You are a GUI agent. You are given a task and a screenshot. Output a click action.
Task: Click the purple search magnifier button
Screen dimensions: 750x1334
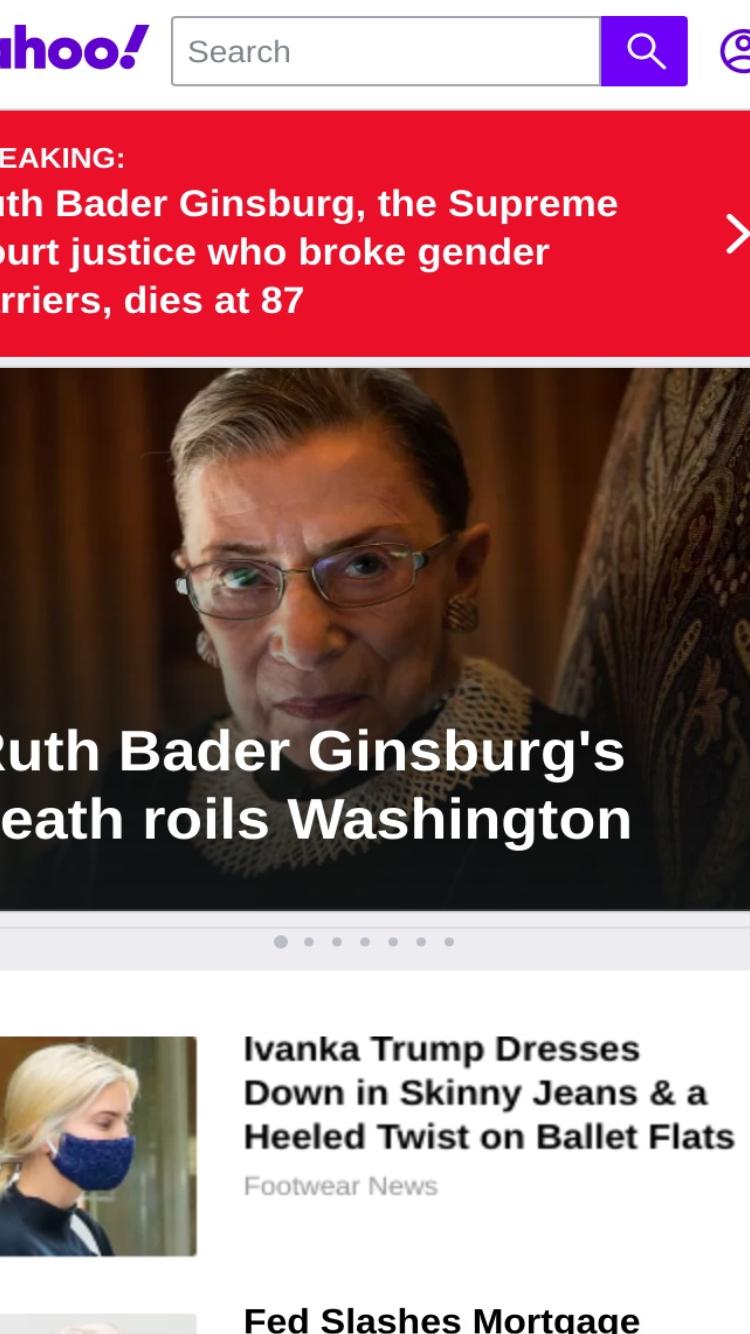point(644,51)
